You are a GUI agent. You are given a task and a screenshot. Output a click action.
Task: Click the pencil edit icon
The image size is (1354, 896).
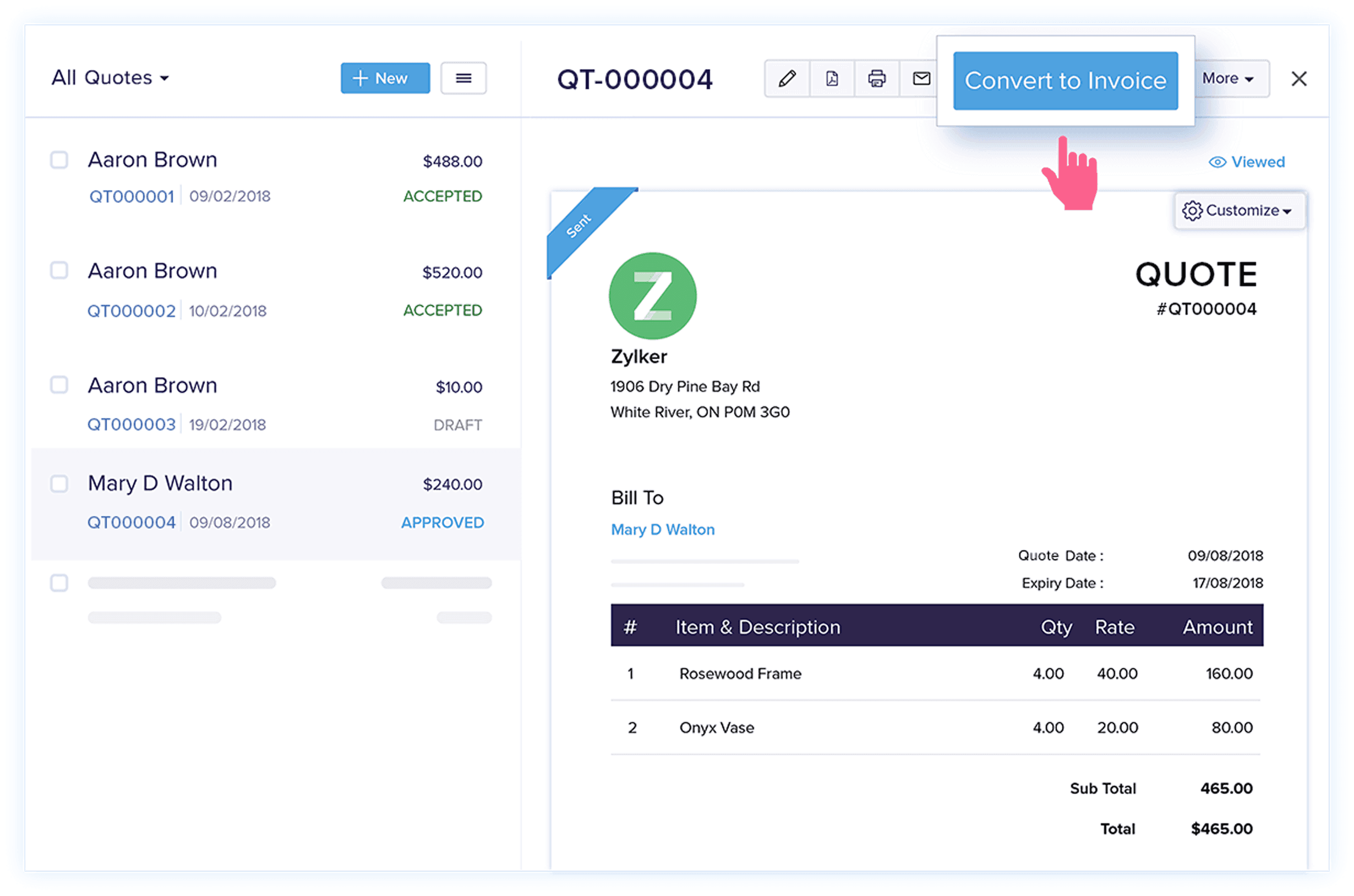[787, 78]
